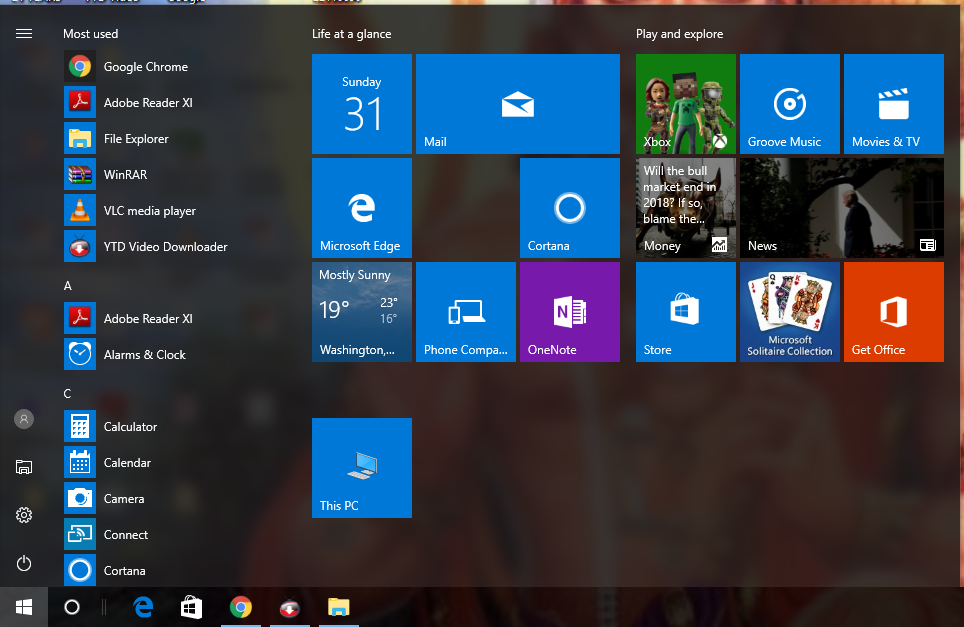Screen dimensions: 964x627
Task: Open the Money bull market tile
Action: (685, 208)
